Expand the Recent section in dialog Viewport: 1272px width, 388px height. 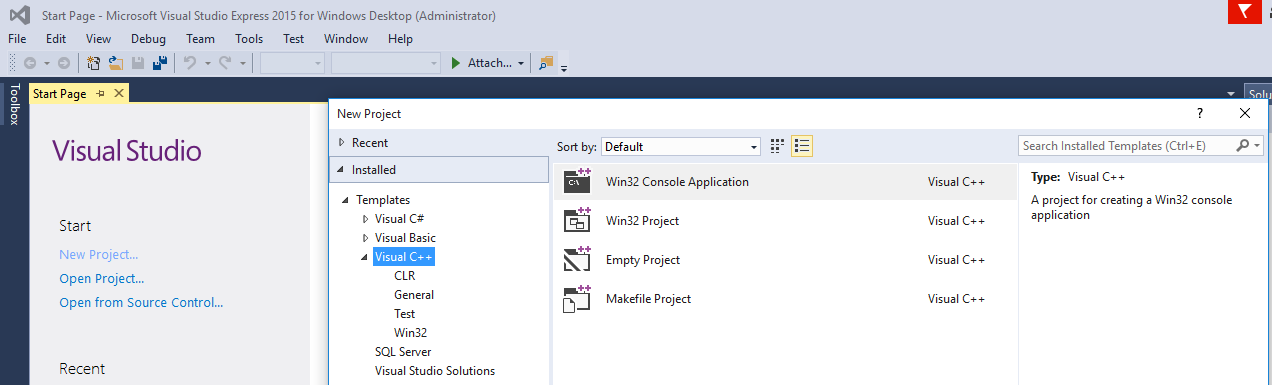pos(341,143)
